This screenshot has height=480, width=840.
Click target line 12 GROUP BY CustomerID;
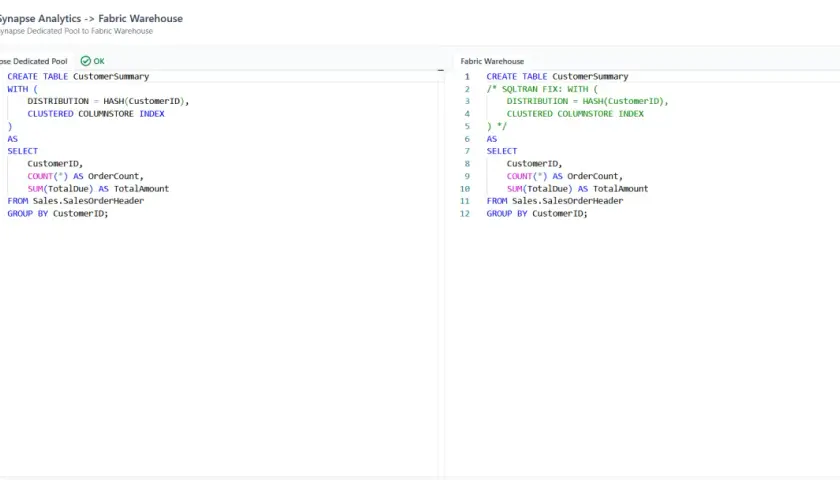click(537, 213)
